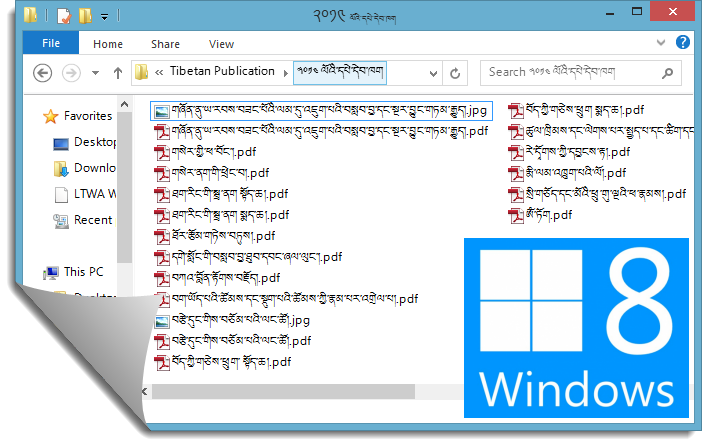The width and height of the screenshot is (702, 446).
Task: Click the Desktop monitor icon in Favorites
Action: click(x=61, y=144)
